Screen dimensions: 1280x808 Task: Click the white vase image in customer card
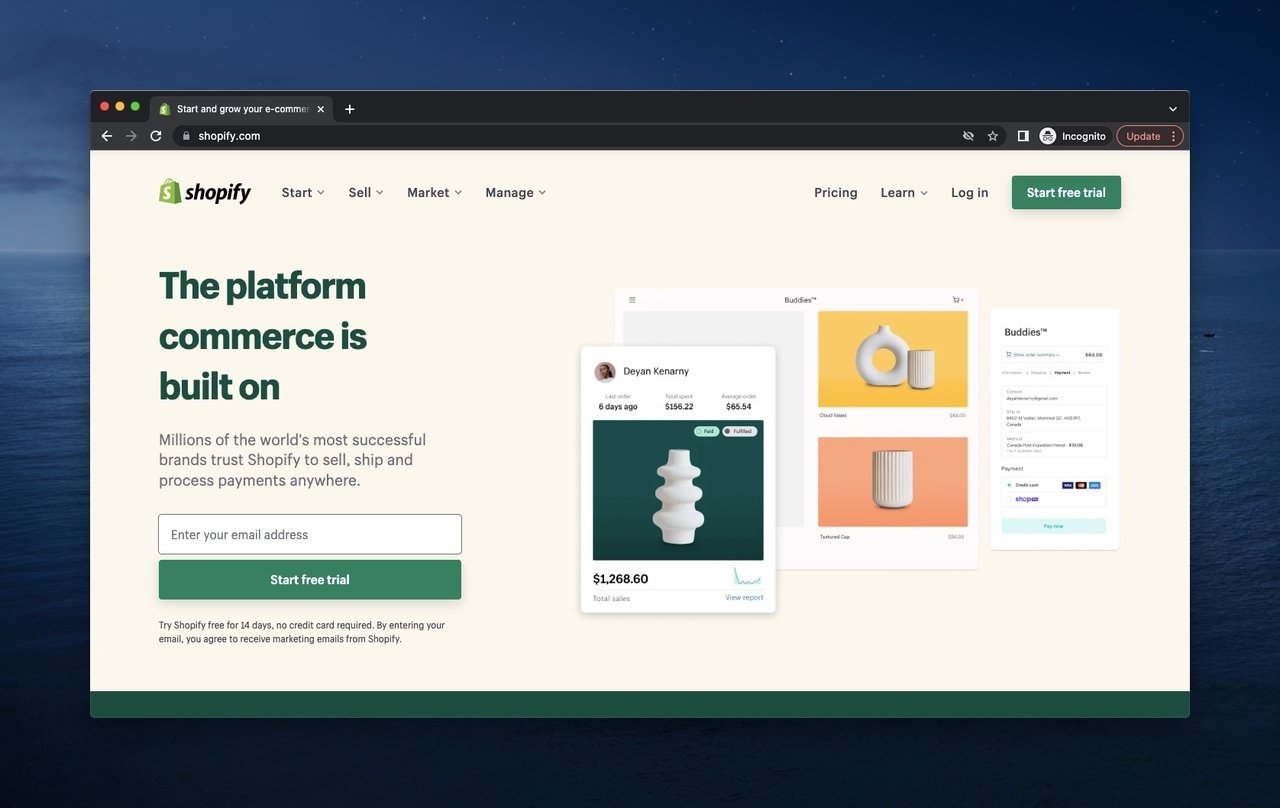pos(678,490)
